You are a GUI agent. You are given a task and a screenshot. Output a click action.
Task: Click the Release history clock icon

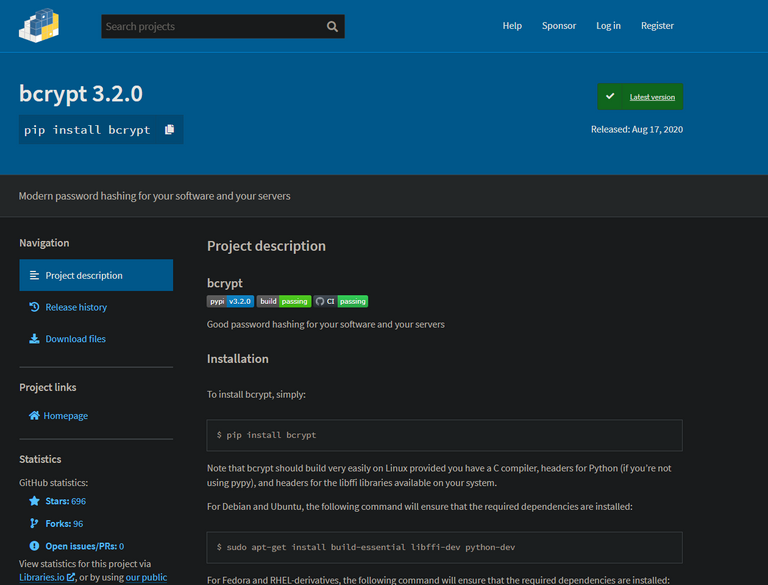tap(34, 307)
